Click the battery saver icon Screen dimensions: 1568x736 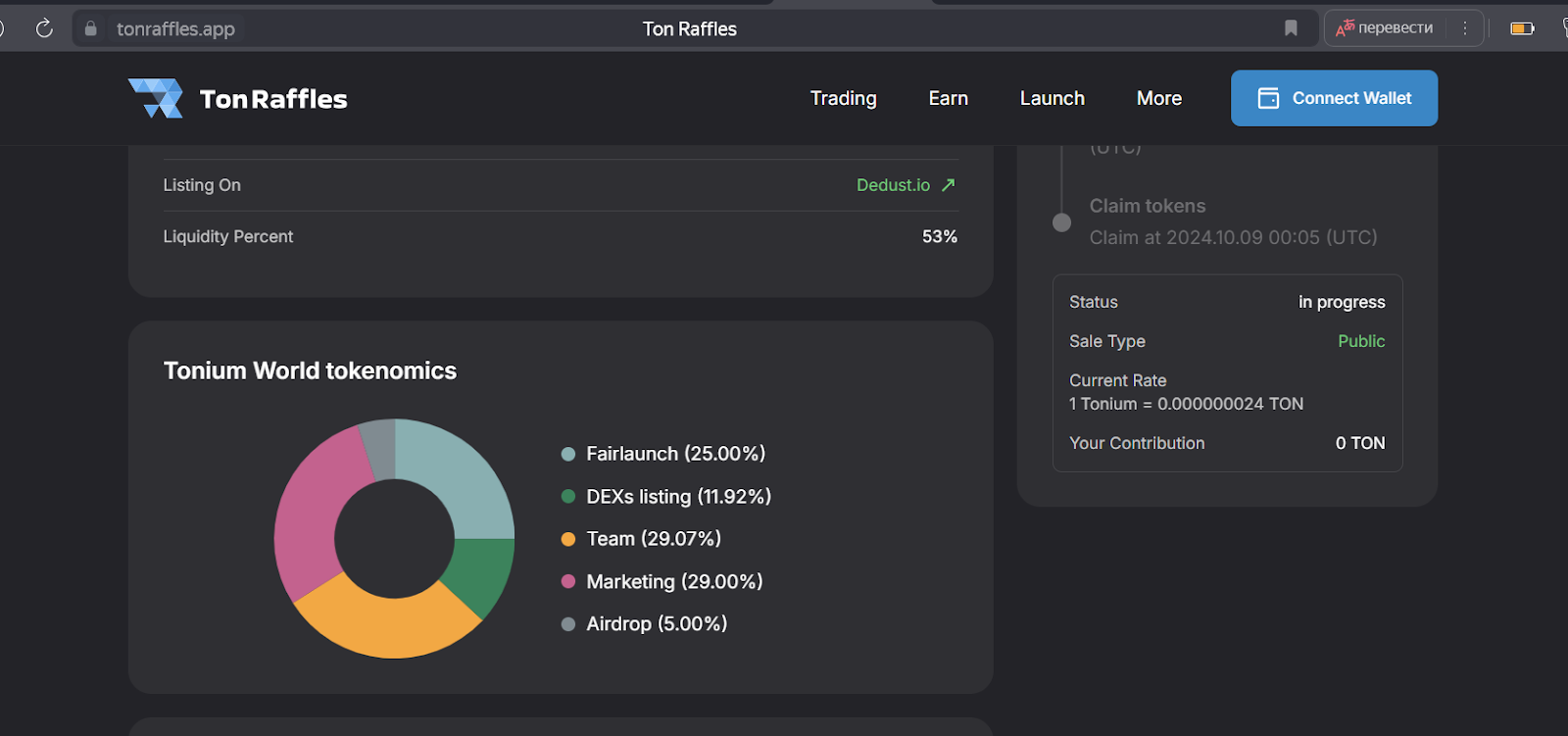tap(1522, 28)
